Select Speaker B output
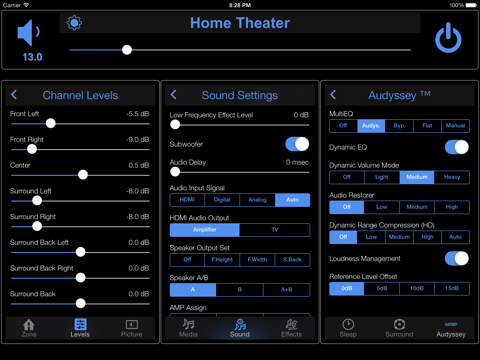 click(x=240, y=290)
